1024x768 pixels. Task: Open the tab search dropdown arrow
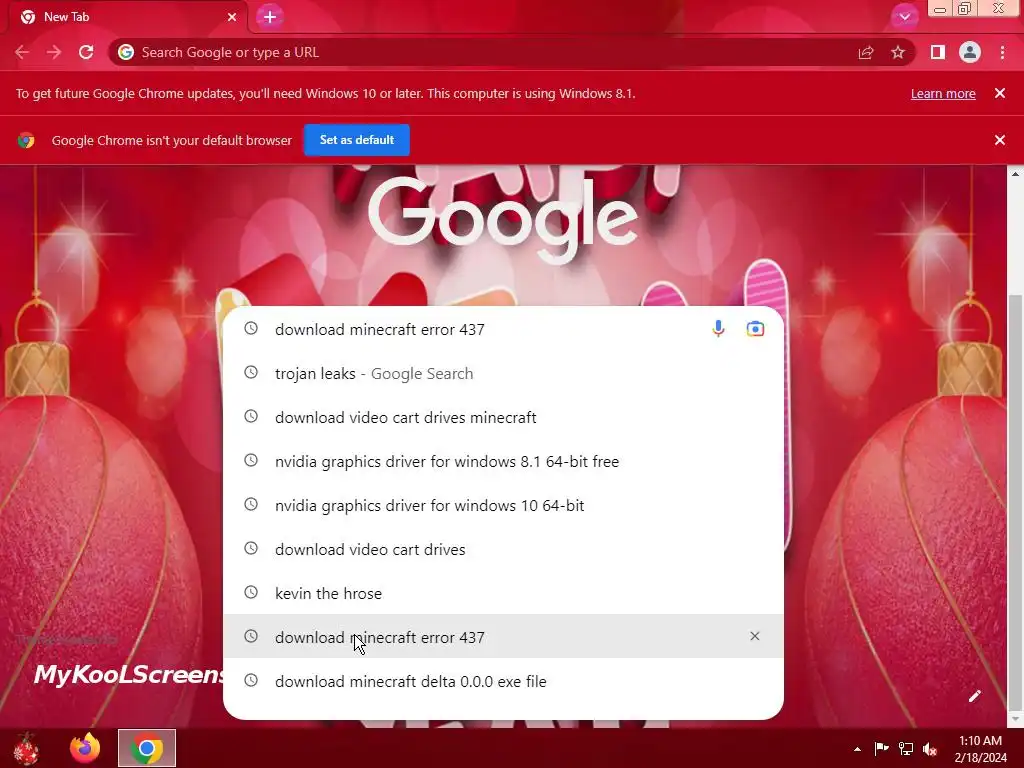click(x=904, y=17)
